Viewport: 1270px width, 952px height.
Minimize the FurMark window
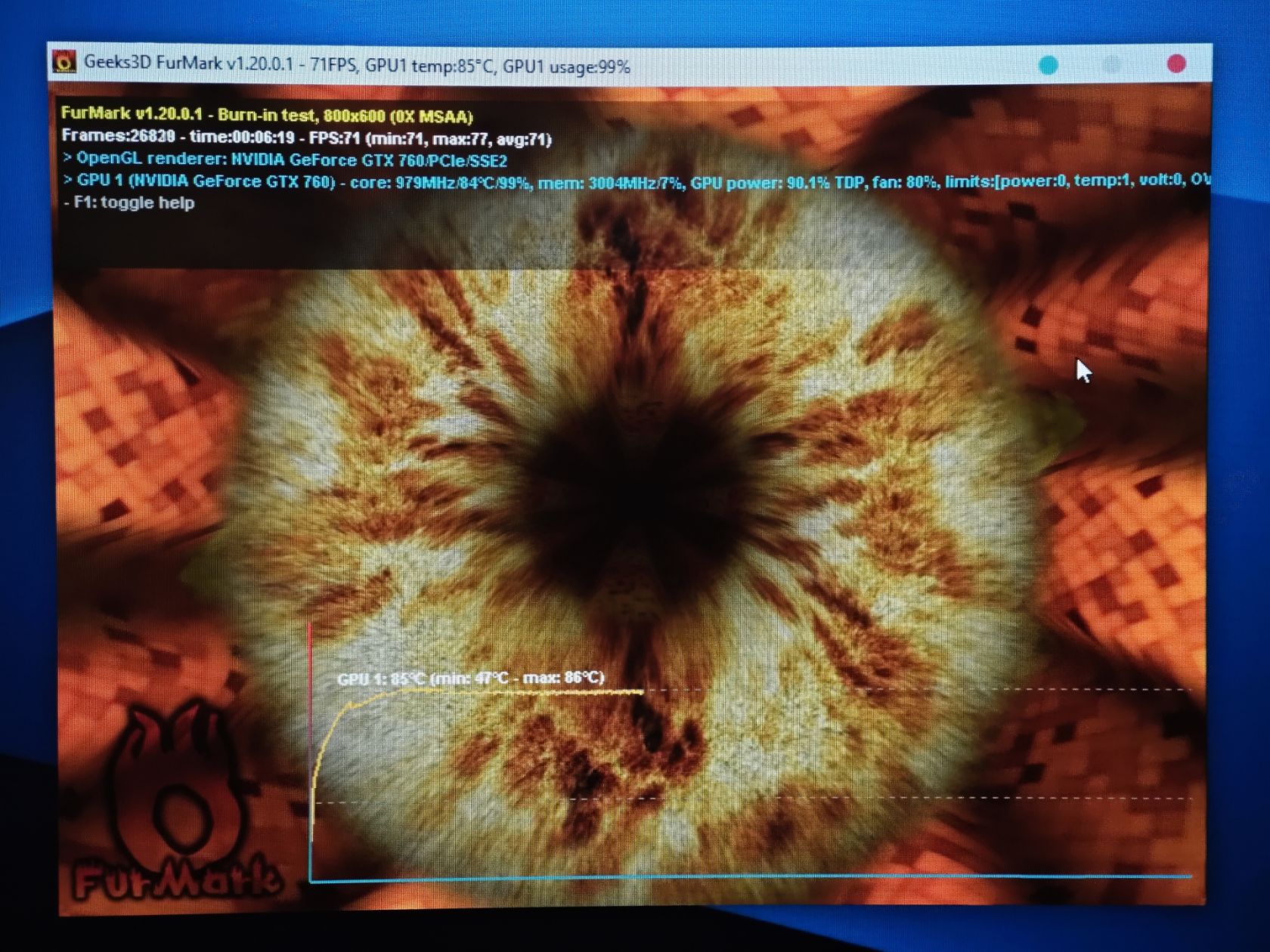(1049, 65)
